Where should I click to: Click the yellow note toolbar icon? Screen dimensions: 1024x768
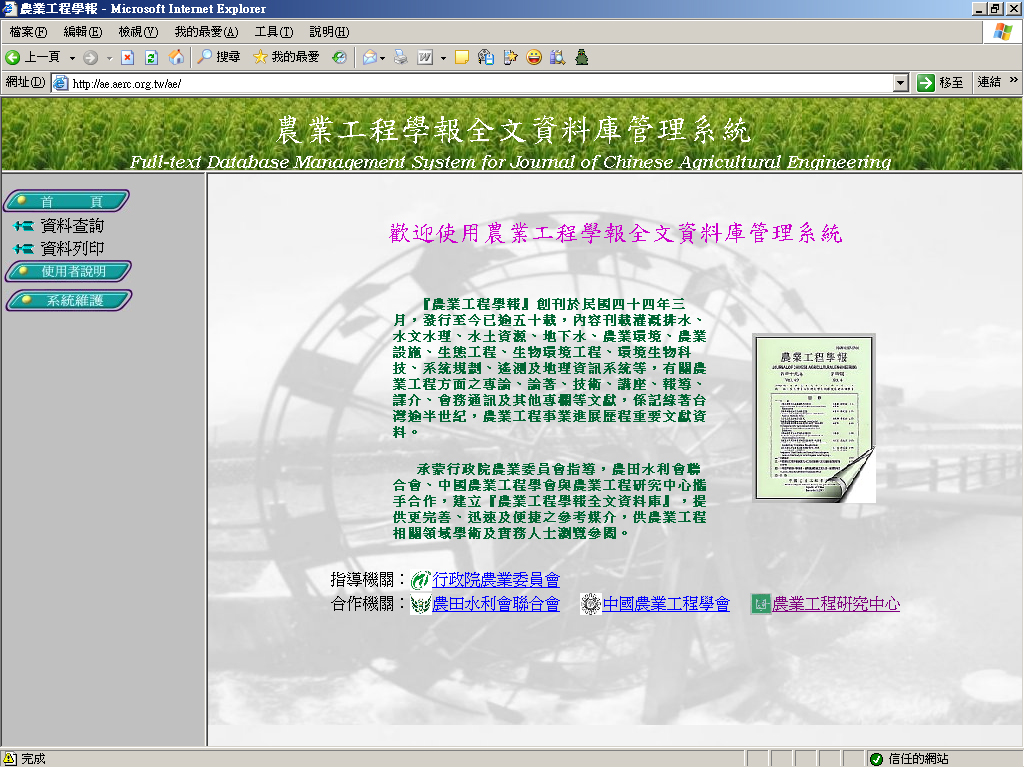click(x=462, y=57)
